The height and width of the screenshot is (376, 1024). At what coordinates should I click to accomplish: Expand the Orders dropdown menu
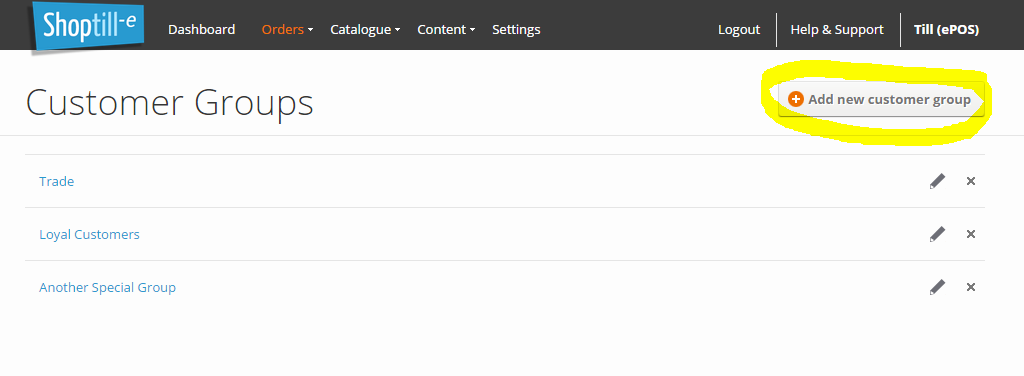[x=287, y=29]
